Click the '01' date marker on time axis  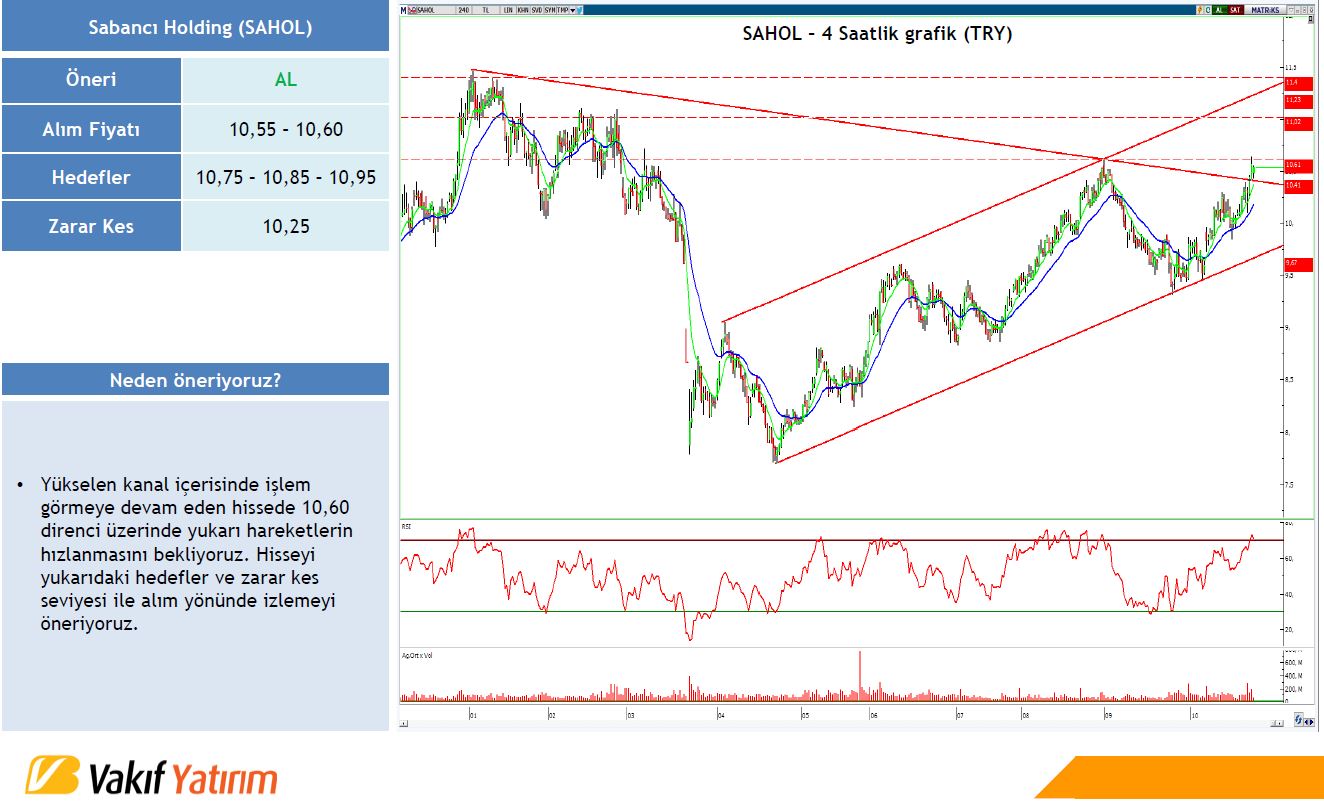click(472, 715)
